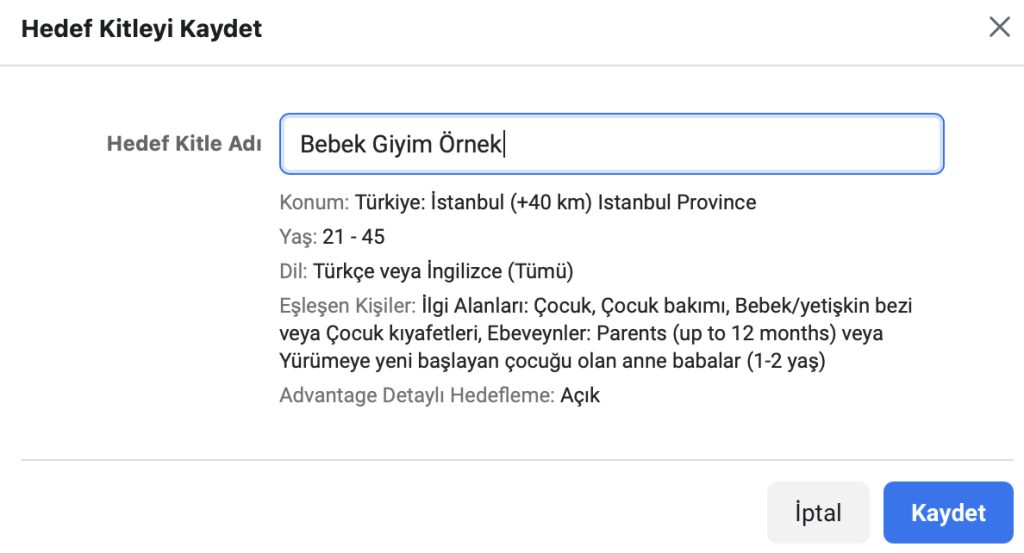1024x553 pixels.
Task: Save the audience with Kaydet
Action: tap(948, 513)
